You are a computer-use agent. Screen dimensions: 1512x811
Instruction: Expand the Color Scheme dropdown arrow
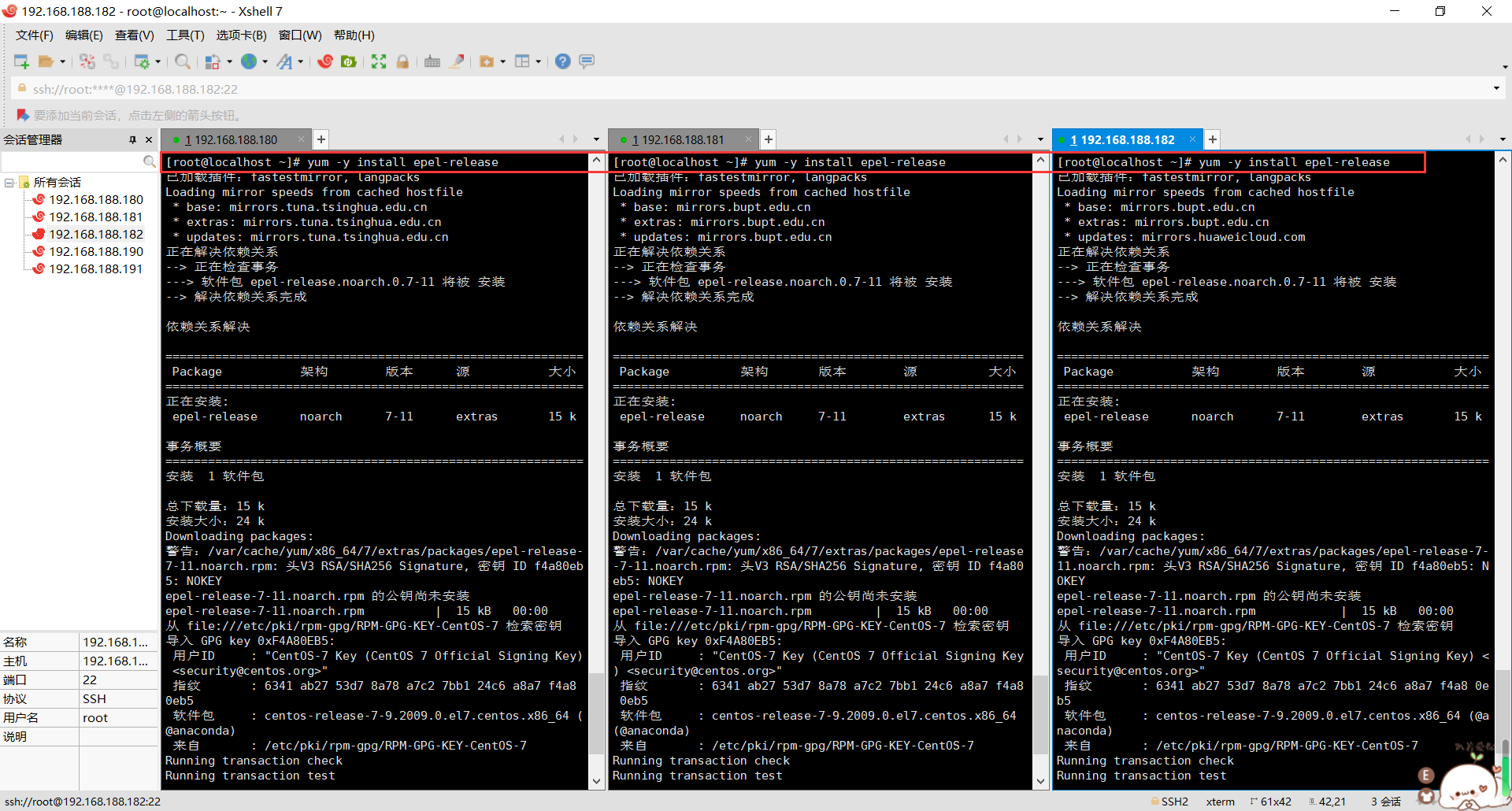point(229,61)
